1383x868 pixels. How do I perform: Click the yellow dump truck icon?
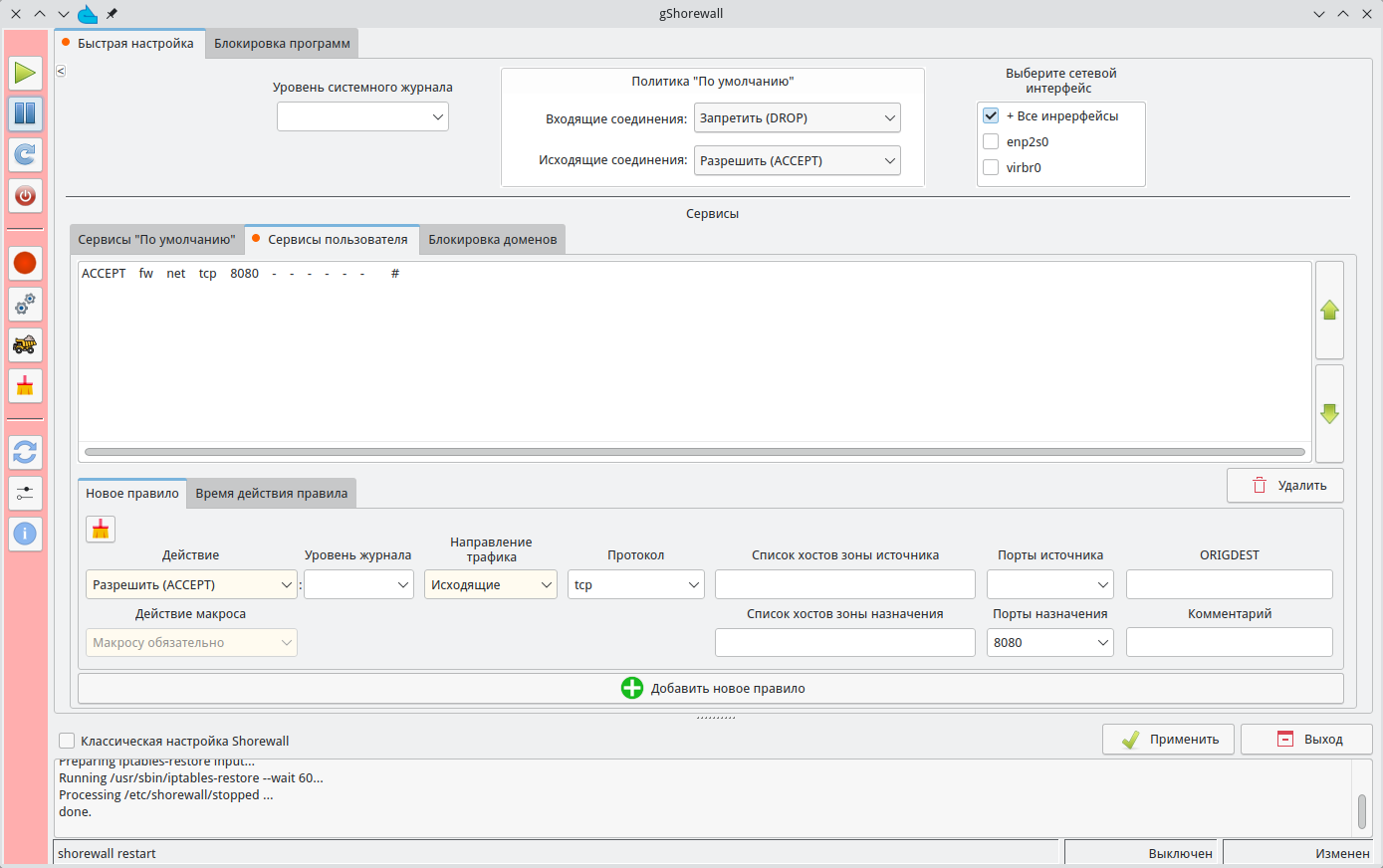pyautogui.click(x=25, y=344)
